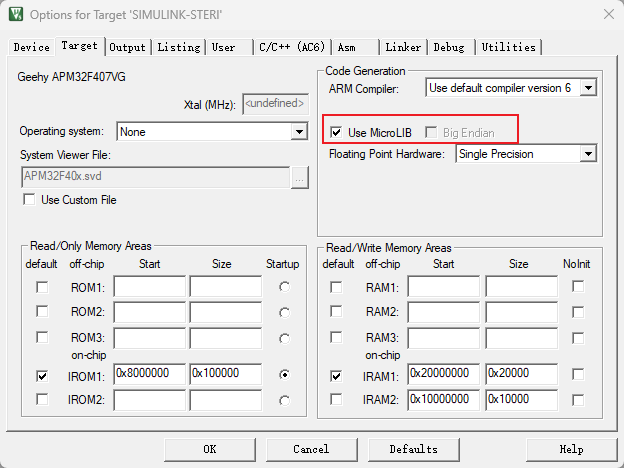Click the Xtal (MHz) input field
Viewport: 624px width, 468px height.
275,104
